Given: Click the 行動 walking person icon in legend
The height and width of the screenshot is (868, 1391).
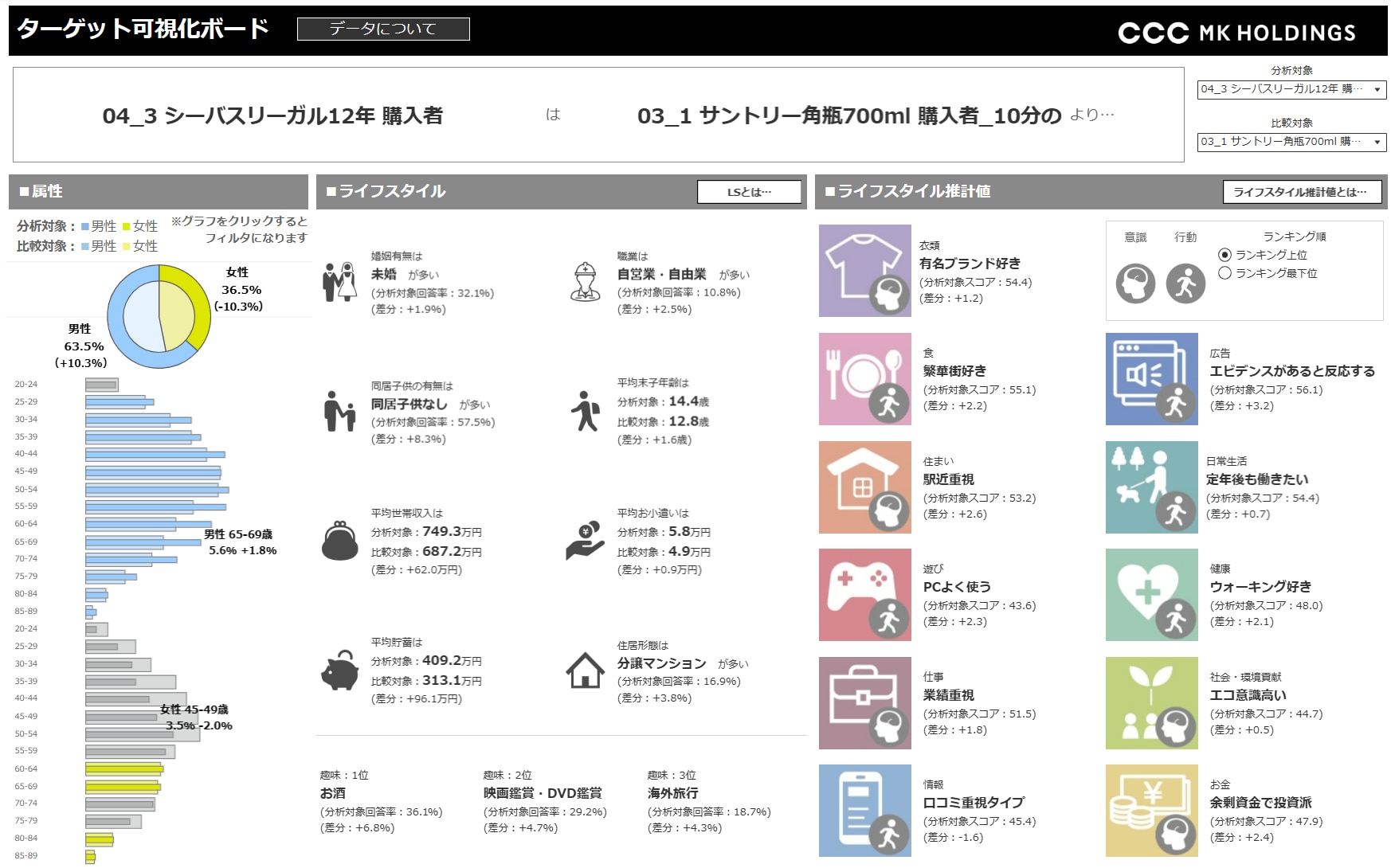Looking at the screenshot, I should point(1185,283).
